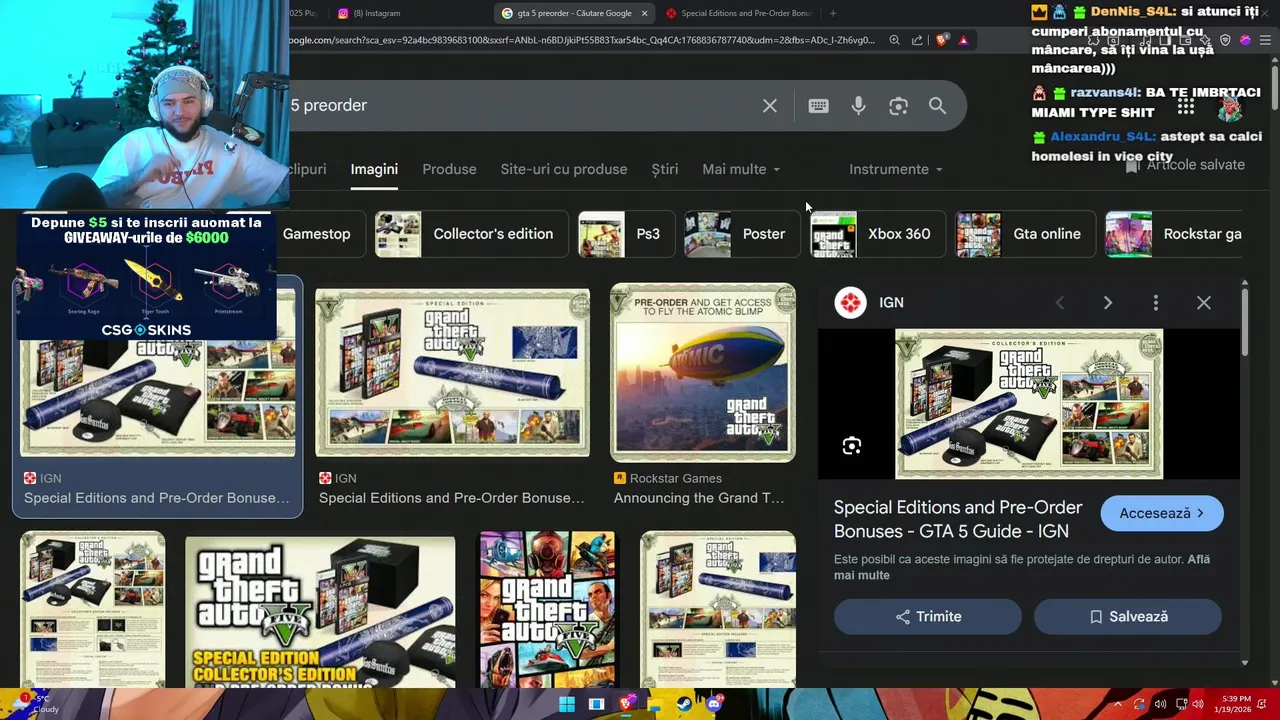Open taskbar clock showing 5:39 PM
This screenshot has width=1280, height=720.
1235,704
